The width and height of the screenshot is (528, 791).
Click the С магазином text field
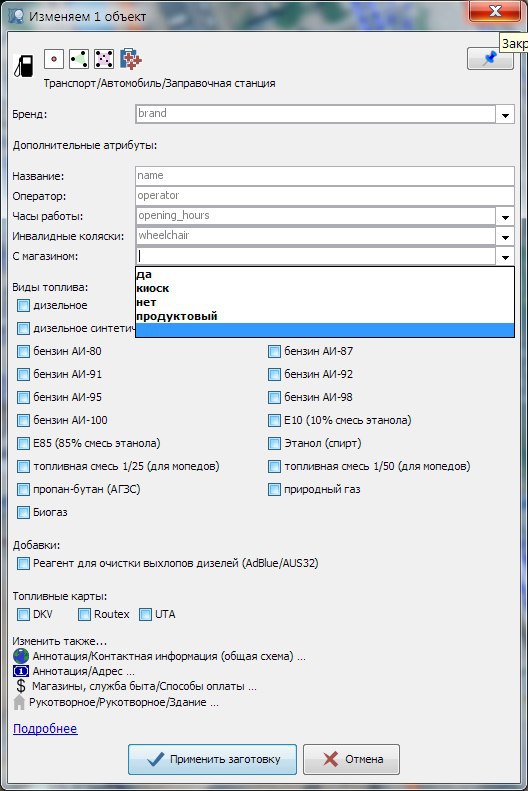316,256
